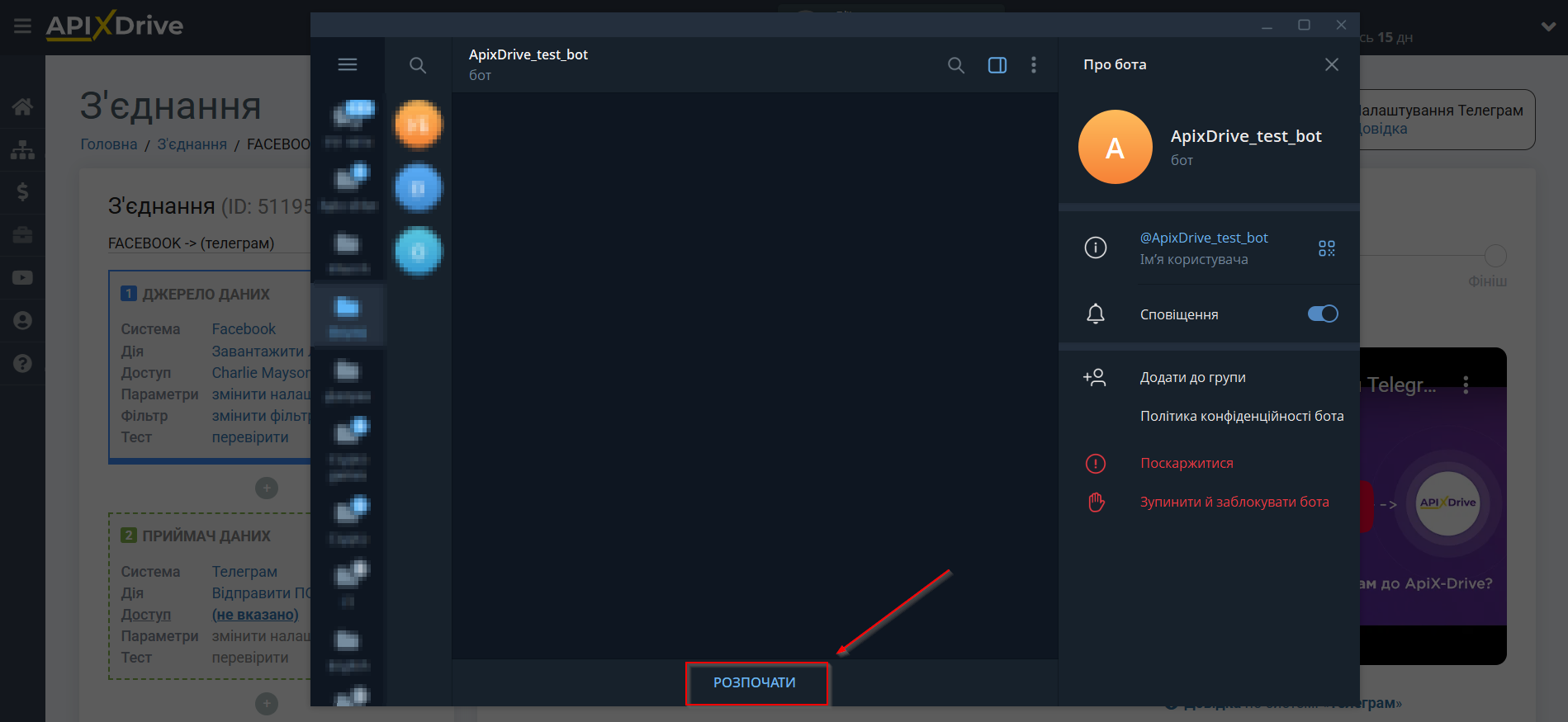The width and height of the screenshot is (1568, 722).
Task: Click 'З'єднання' breadcrumb link
Action: [192, 144]
